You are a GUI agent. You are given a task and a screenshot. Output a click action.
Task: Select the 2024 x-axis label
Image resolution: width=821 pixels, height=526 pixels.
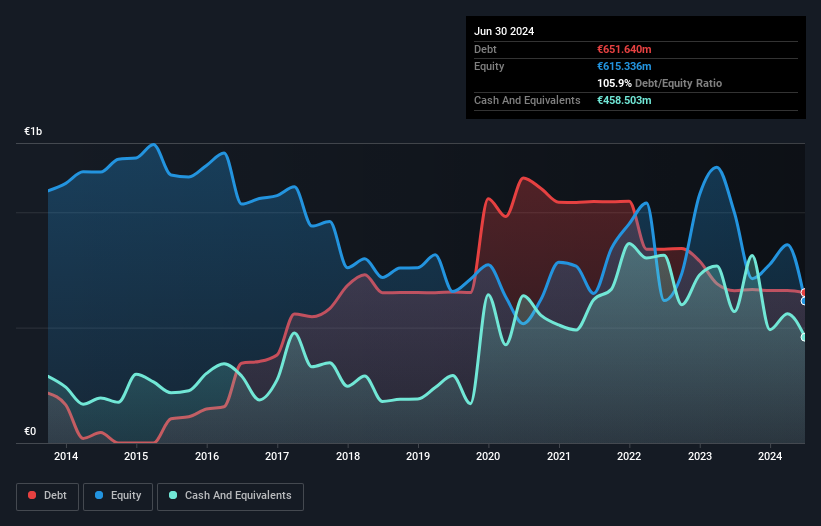tap(770, 456)
